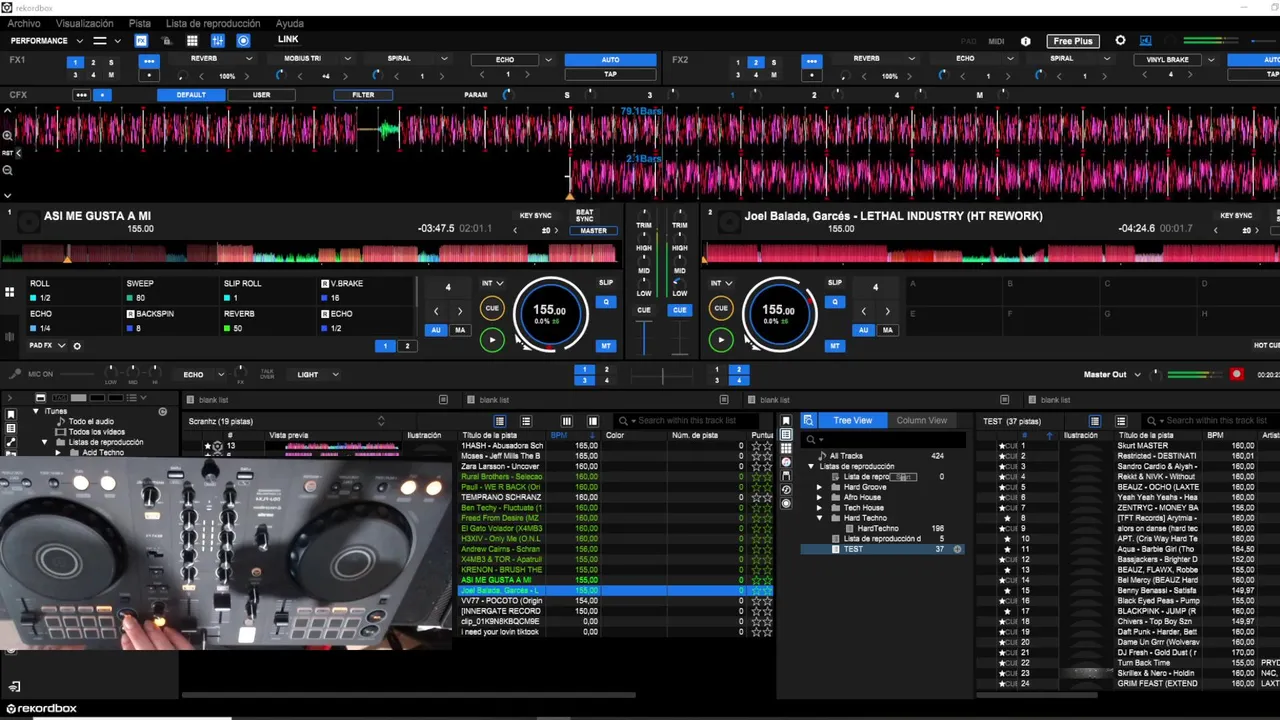Image resolution: width=1280 pixels, height=720 pixels.
Task: Zoom in waveform magnifier icon
Action: pyautogui.click(x=7, y=135)
